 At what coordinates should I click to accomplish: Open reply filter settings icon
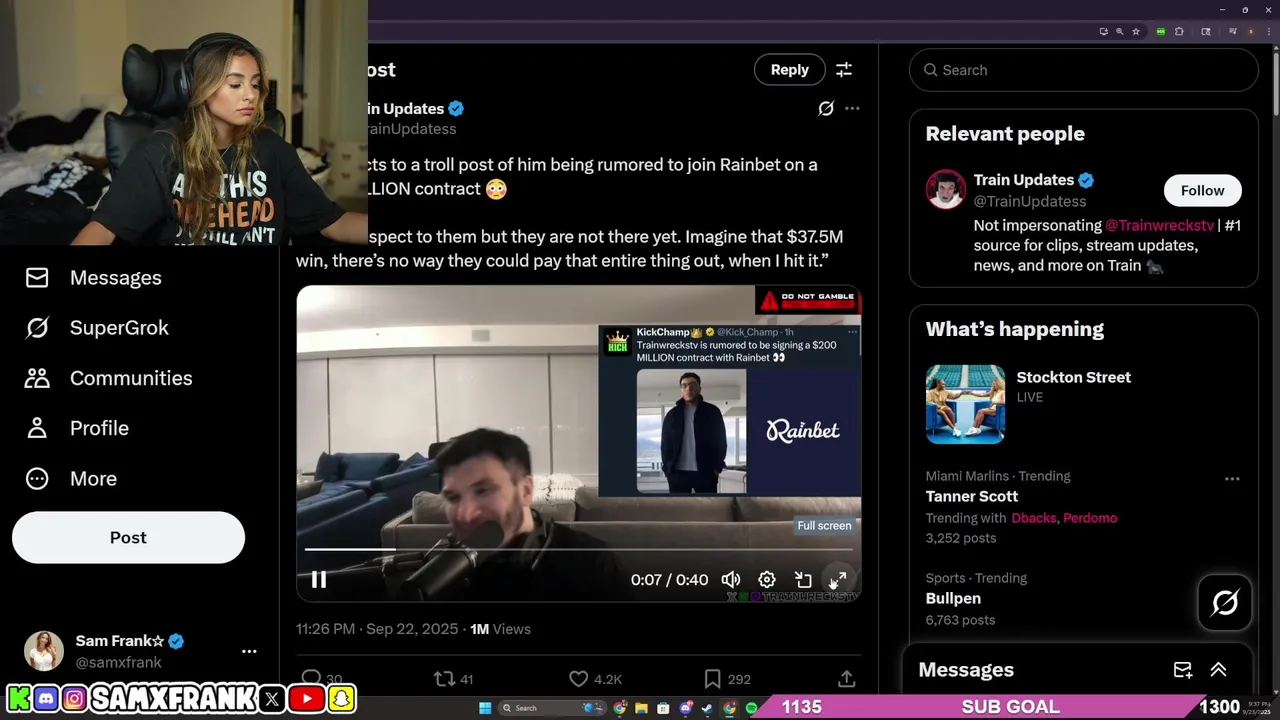844,69
